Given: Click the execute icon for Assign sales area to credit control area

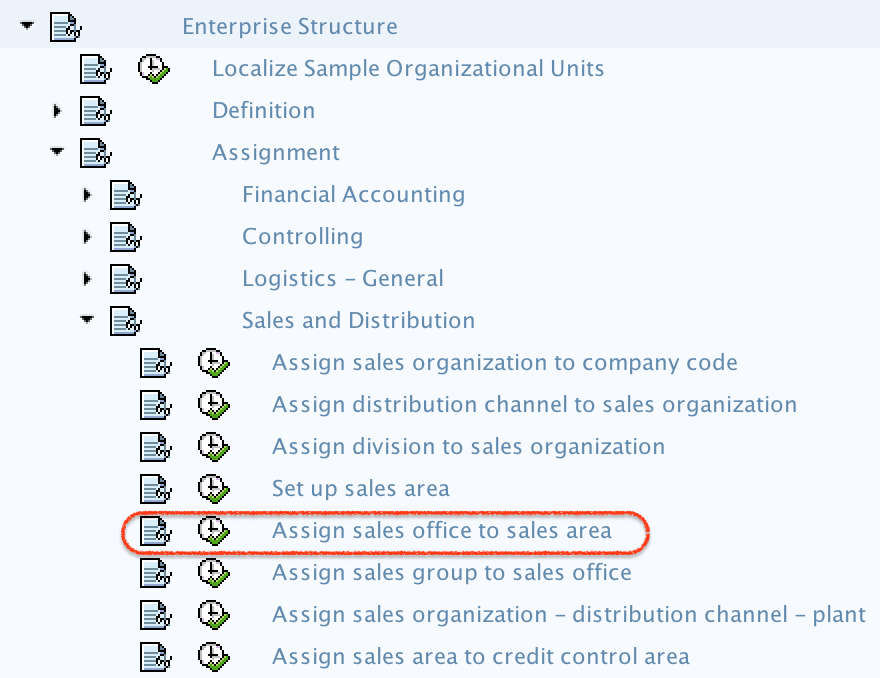Looking at the screenshot, I should [213, 657].
